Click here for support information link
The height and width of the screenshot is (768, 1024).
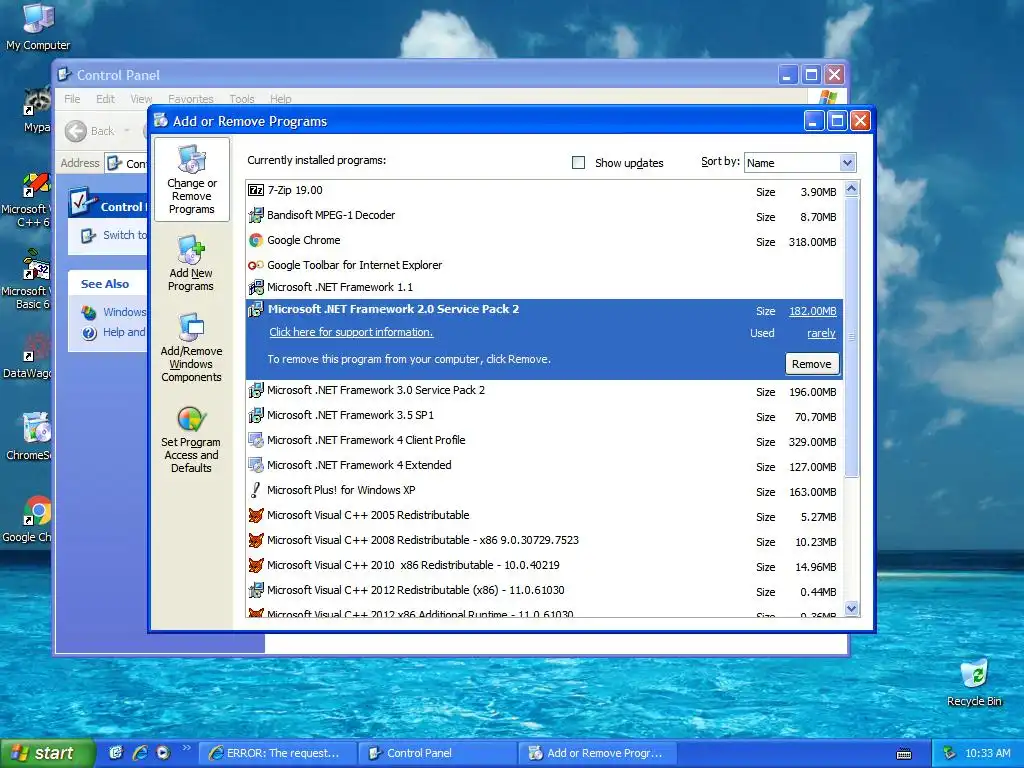(x=351, y=332)
